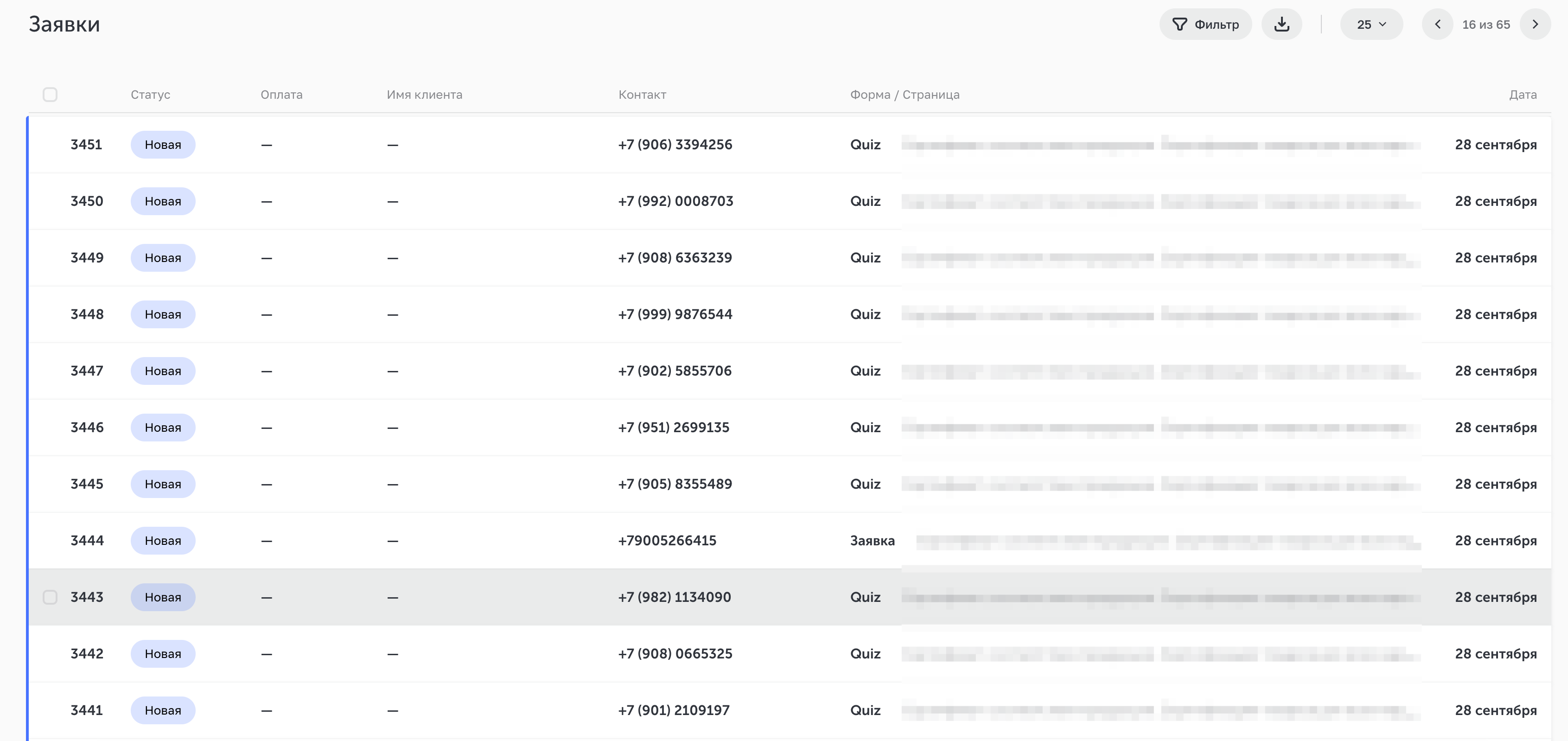Click phone +7 (999) 9876544
The height and width of the screenshot is (741, 1568).
(675, 314)
